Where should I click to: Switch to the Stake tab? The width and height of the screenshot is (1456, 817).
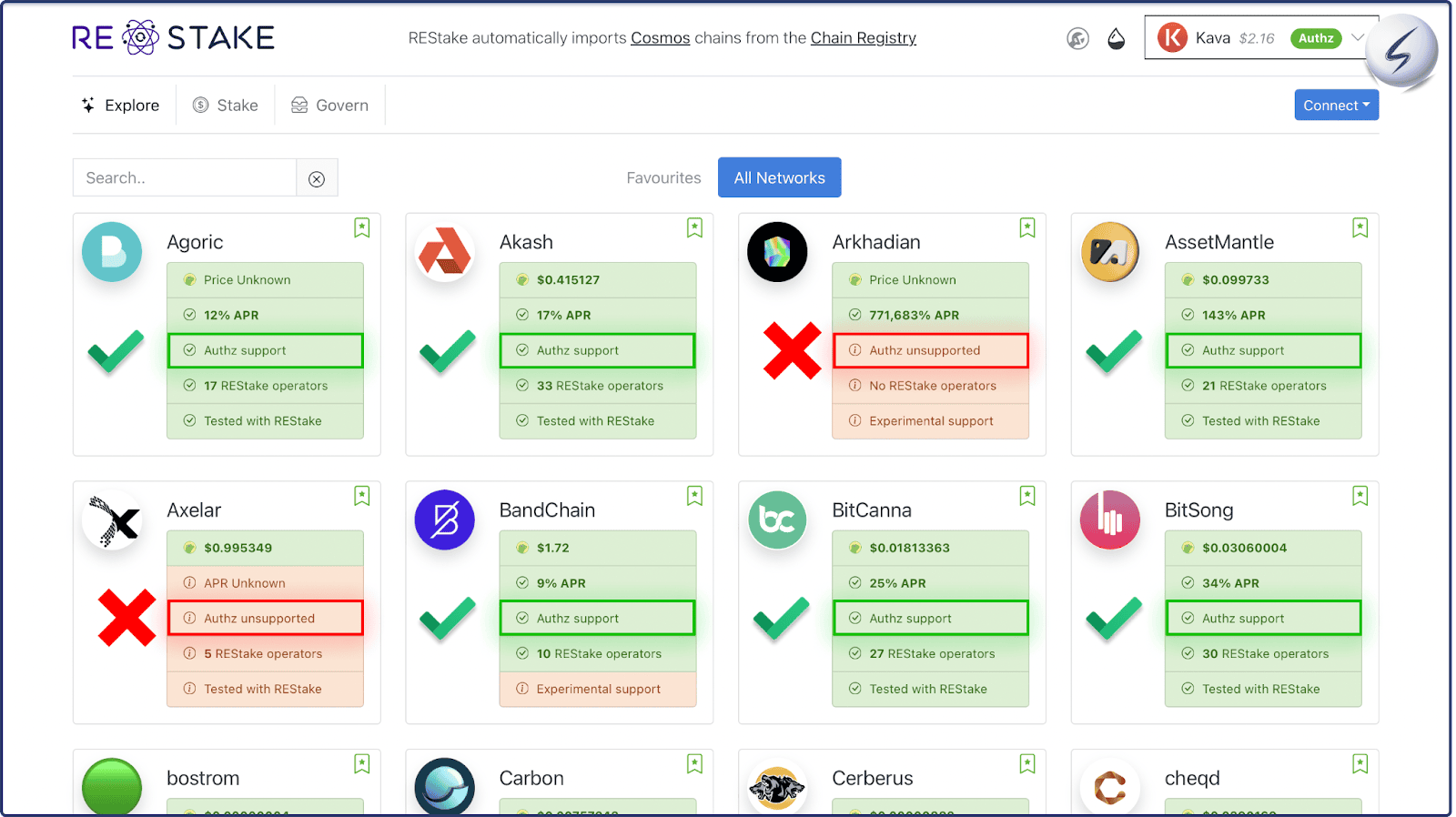226,106
